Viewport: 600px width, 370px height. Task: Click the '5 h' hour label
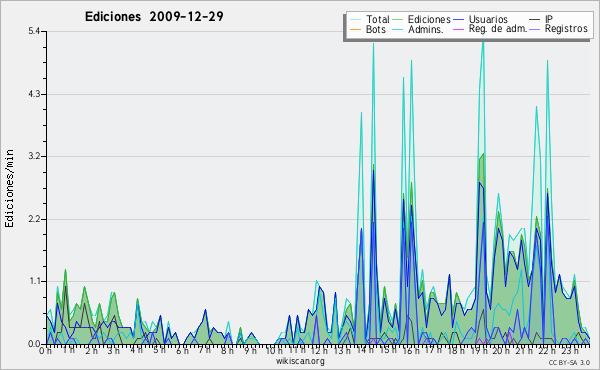tap(159, 350)
